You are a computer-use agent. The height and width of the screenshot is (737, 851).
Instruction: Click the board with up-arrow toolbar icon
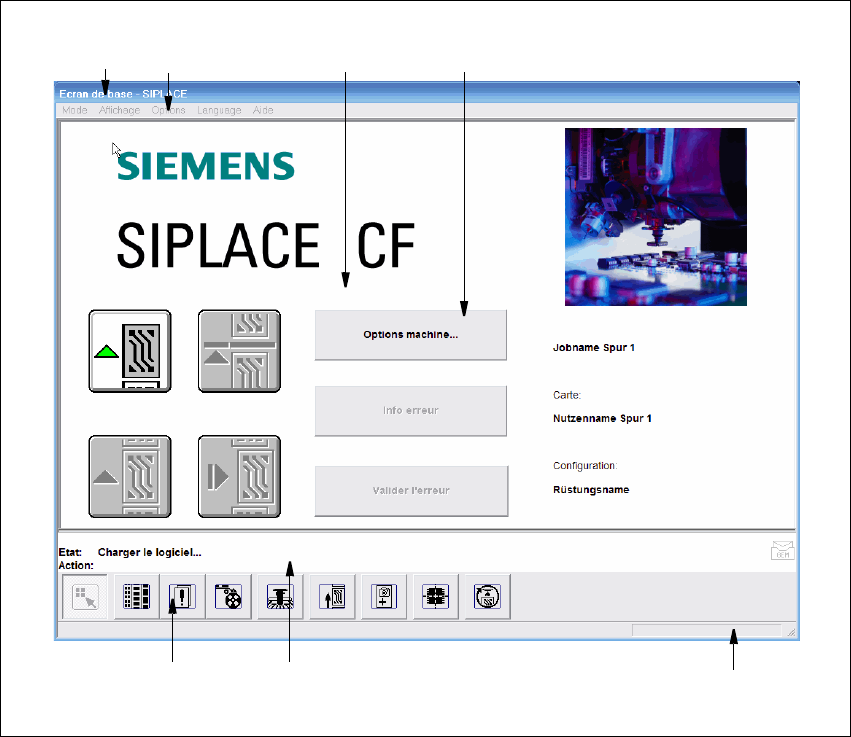pyautogui.click(x=332, y=597)
